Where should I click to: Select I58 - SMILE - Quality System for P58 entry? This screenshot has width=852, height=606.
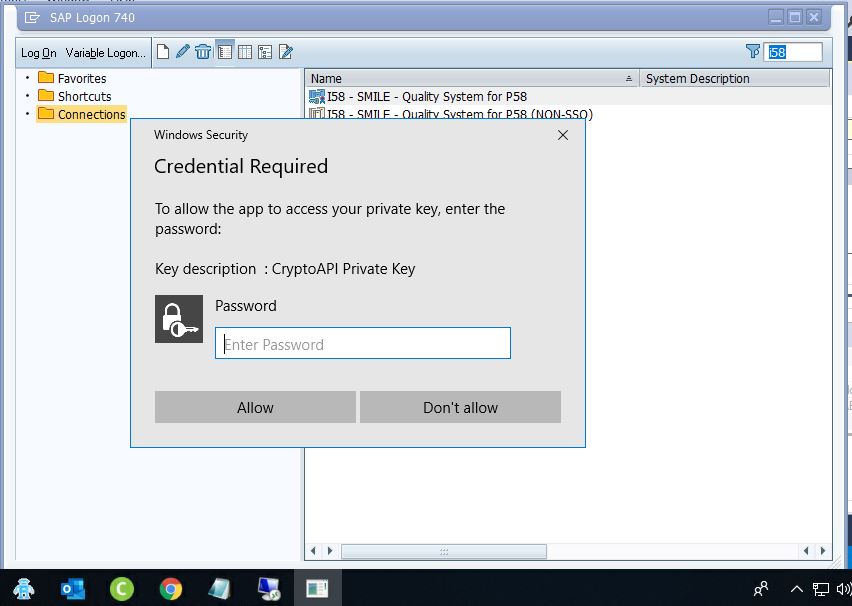[427, 97]
